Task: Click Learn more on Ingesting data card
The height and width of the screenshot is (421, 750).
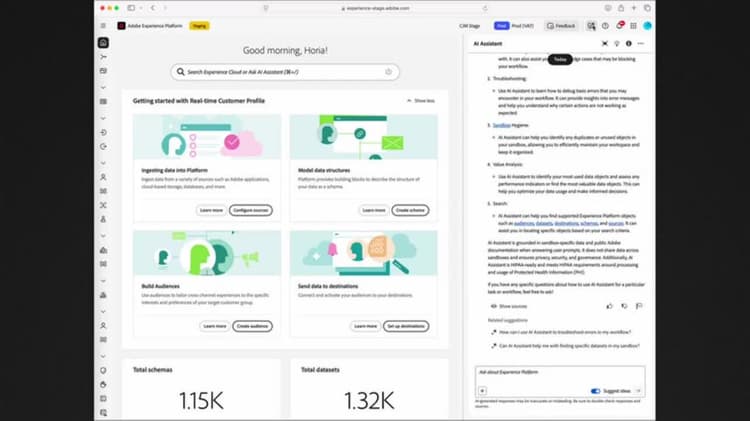Action: [211, 210]
